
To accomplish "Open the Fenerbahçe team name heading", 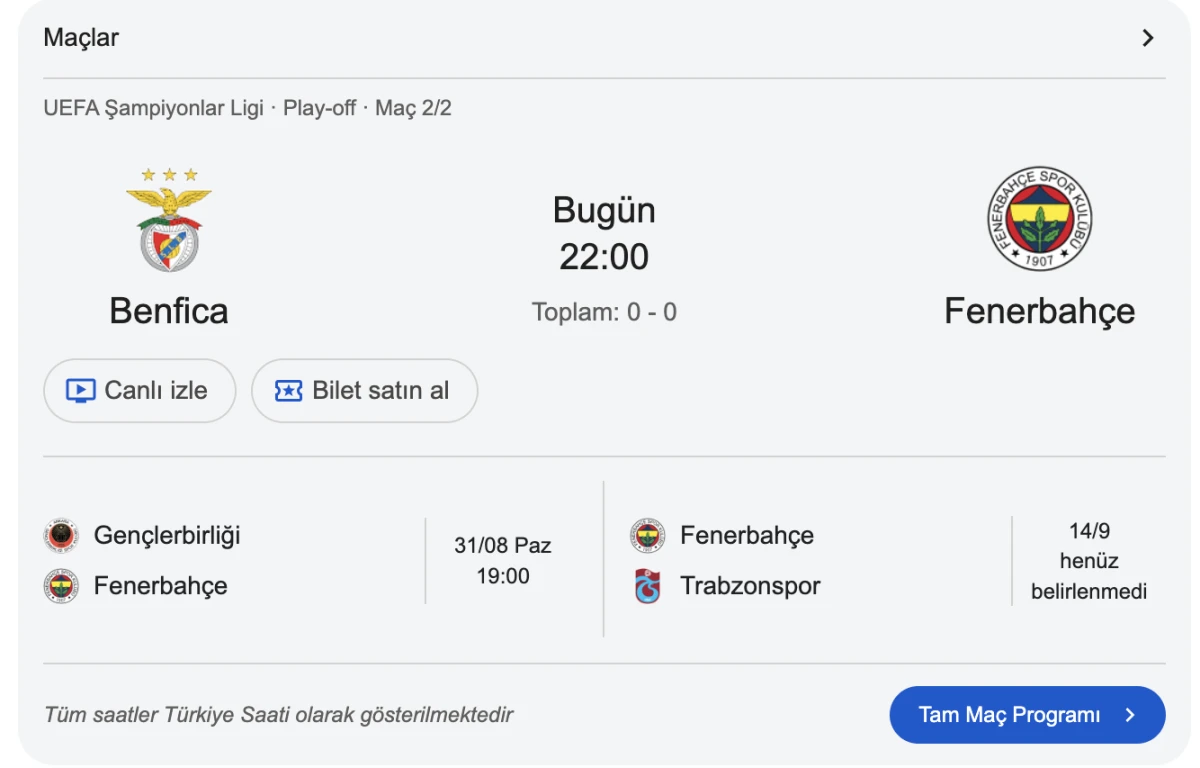I will coord(1040,311).
